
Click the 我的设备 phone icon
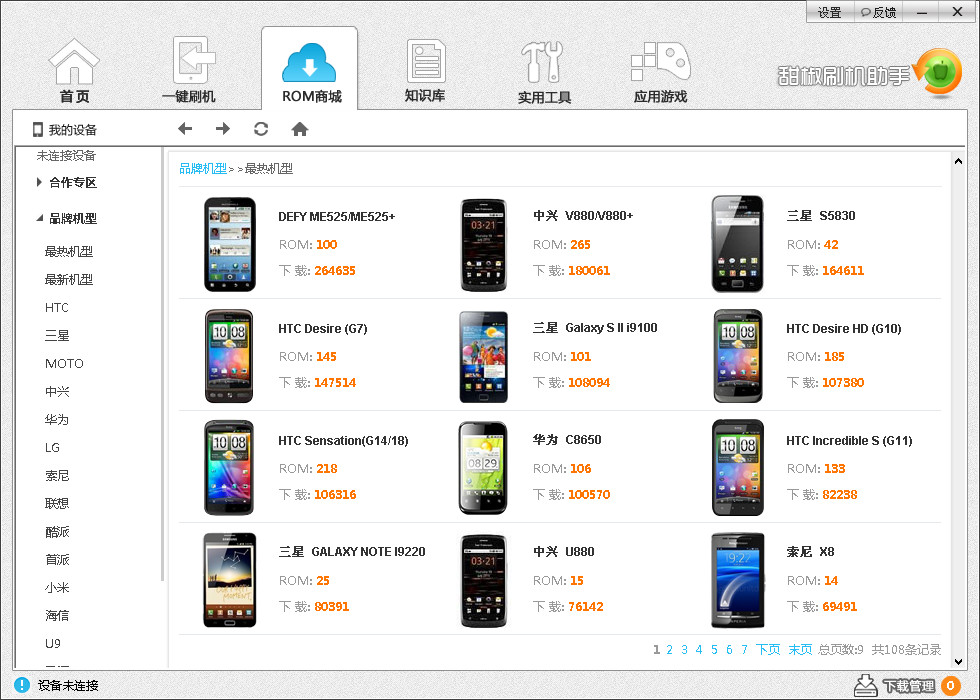tap(38, 129)
